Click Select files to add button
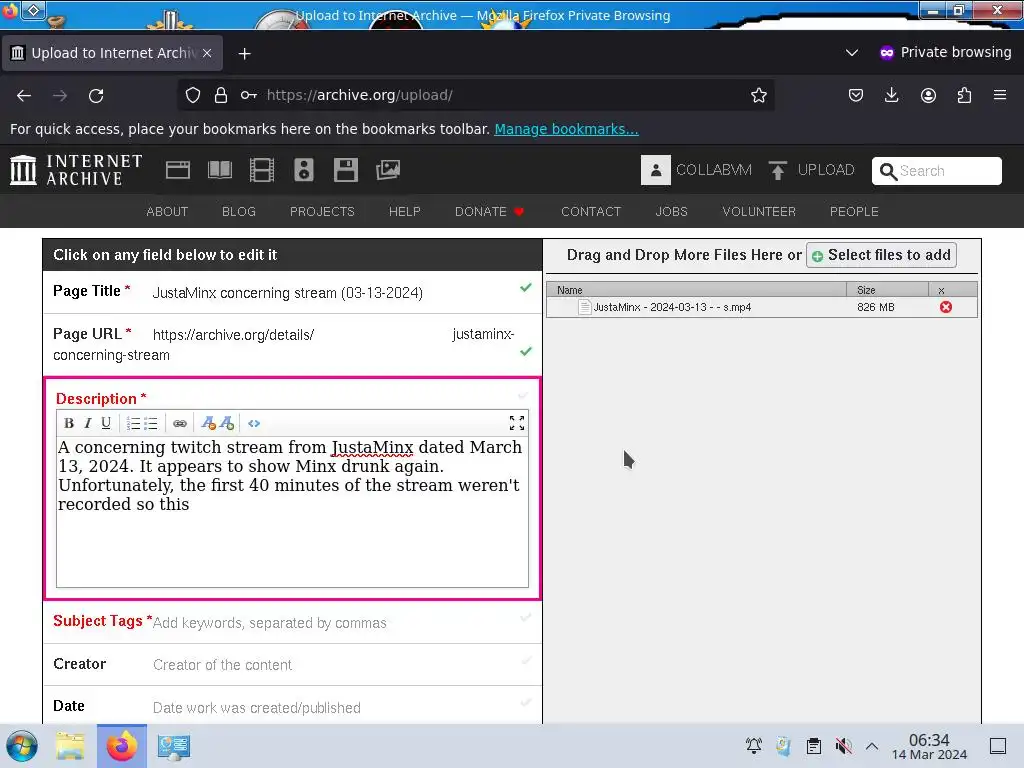The width and height of the screenshot is (1024, 768). tap(882, 255)
